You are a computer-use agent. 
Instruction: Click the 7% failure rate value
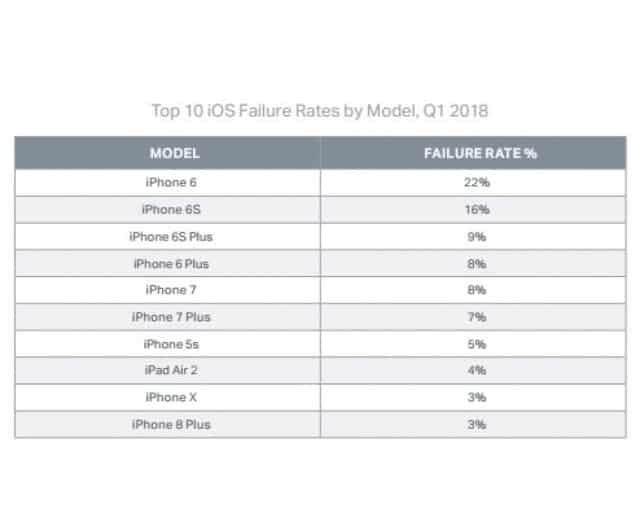tap(477, 317)
